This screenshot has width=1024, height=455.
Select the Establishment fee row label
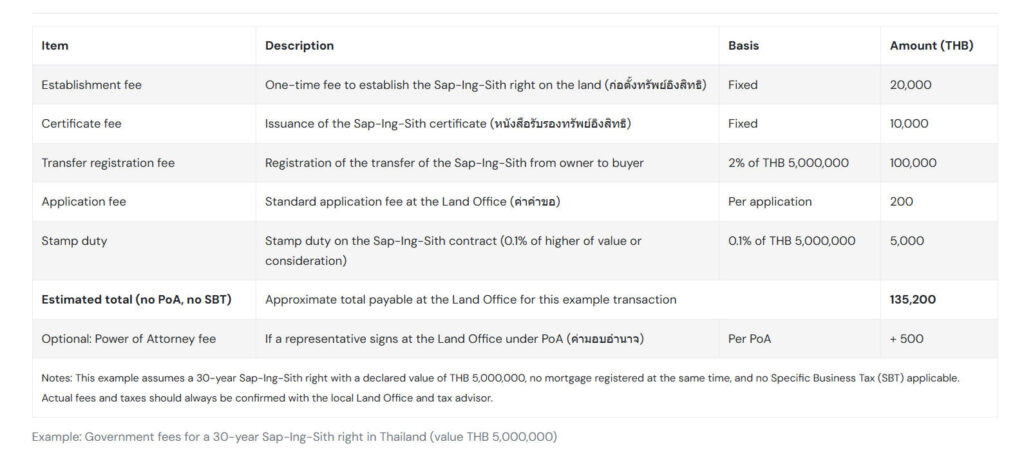91,85
